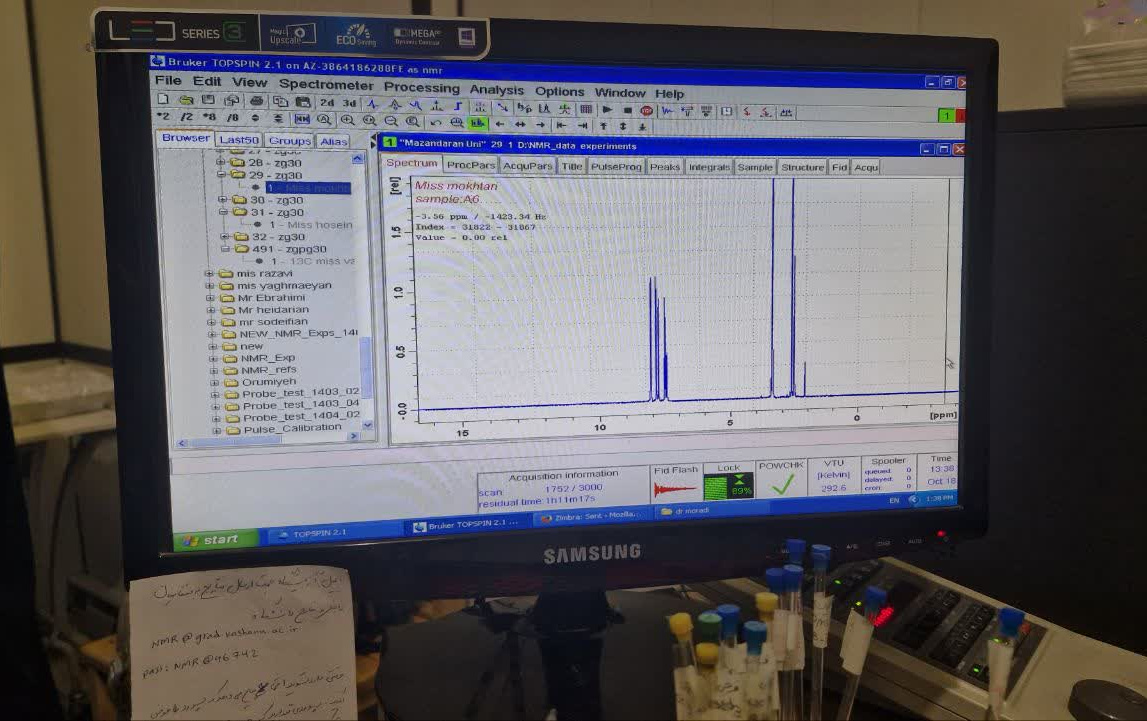
Task: Click the red halt stop-sign icon
Action: [x=647, y=110]
